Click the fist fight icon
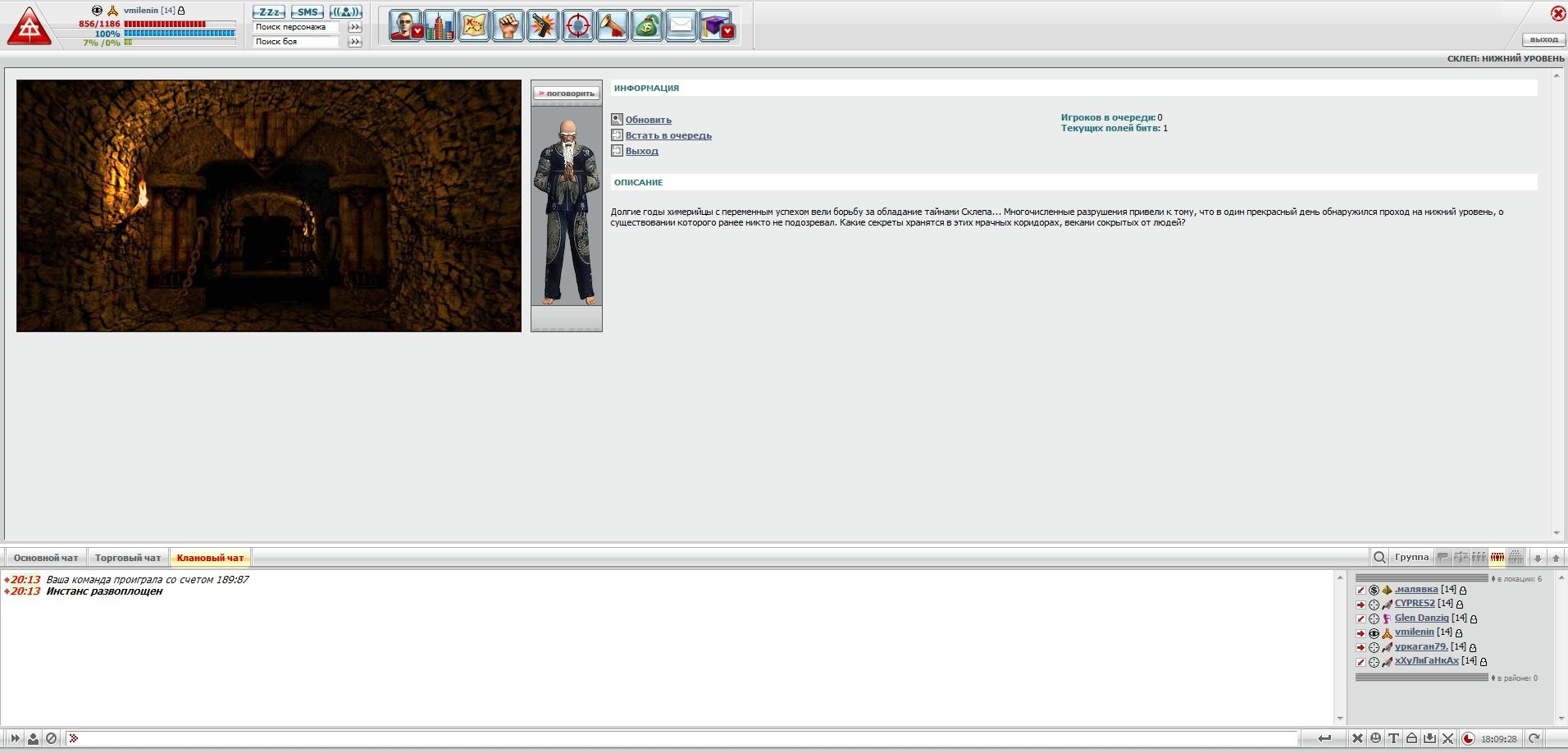This screenshot has width=1568, height=753. (x=508, y=26)
